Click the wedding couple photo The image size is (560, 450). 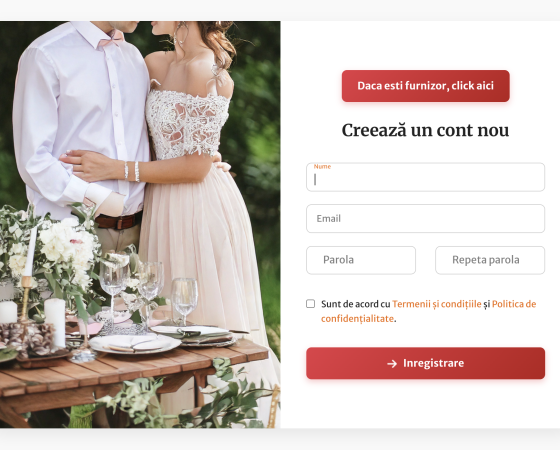(140, 224)
